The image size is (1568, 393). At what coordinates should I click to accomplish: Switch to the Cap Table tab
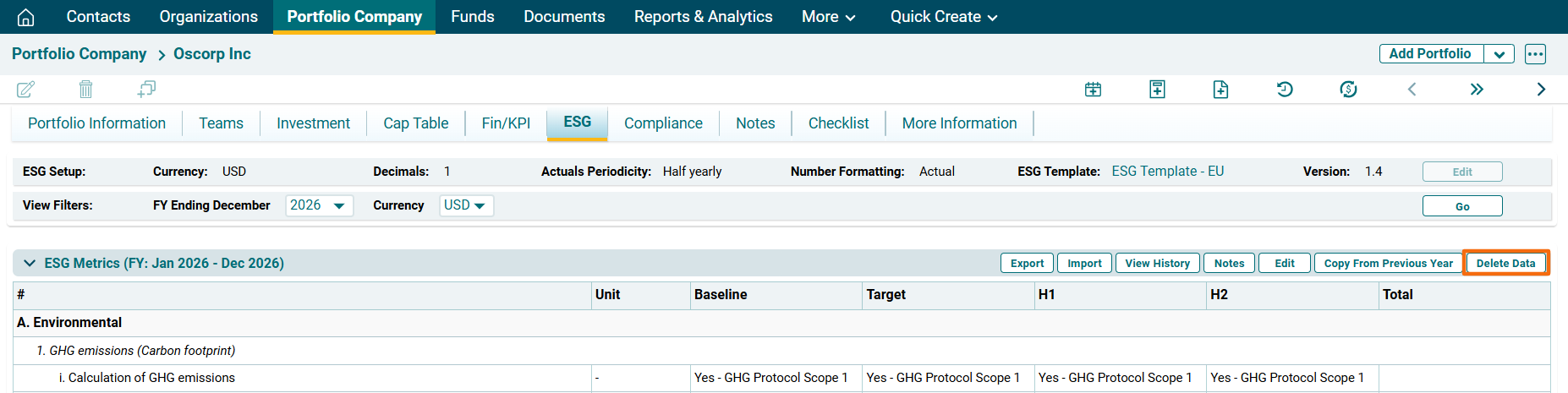(x=415, y=123)
